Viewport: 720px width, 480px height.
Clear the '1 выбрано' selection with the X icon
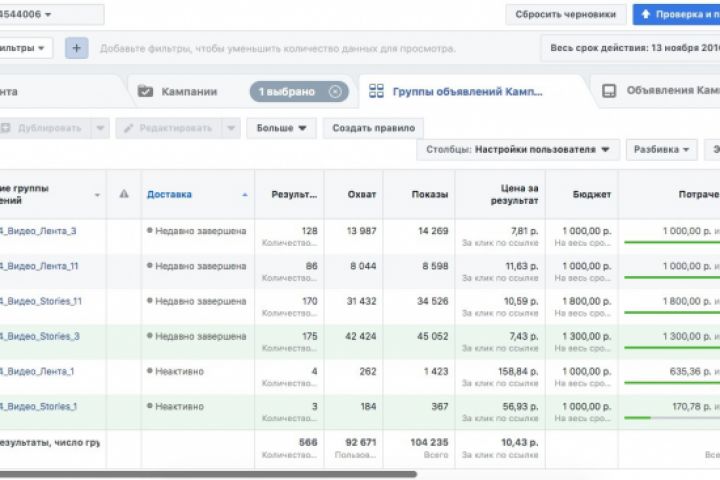[x=335, y=91]
